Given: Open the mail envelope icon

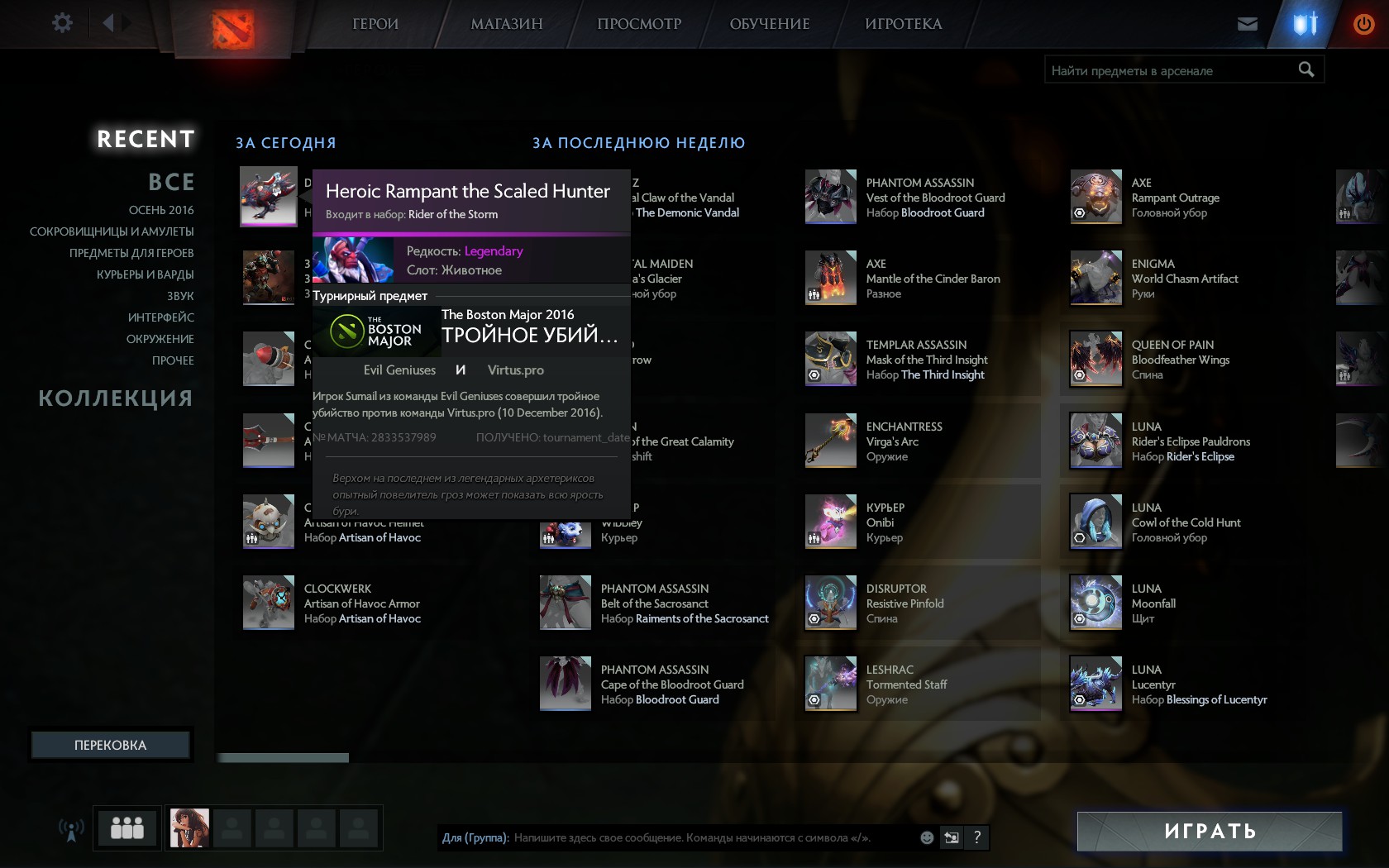Looking at the screenshot, I should (x=1247, y=24).
